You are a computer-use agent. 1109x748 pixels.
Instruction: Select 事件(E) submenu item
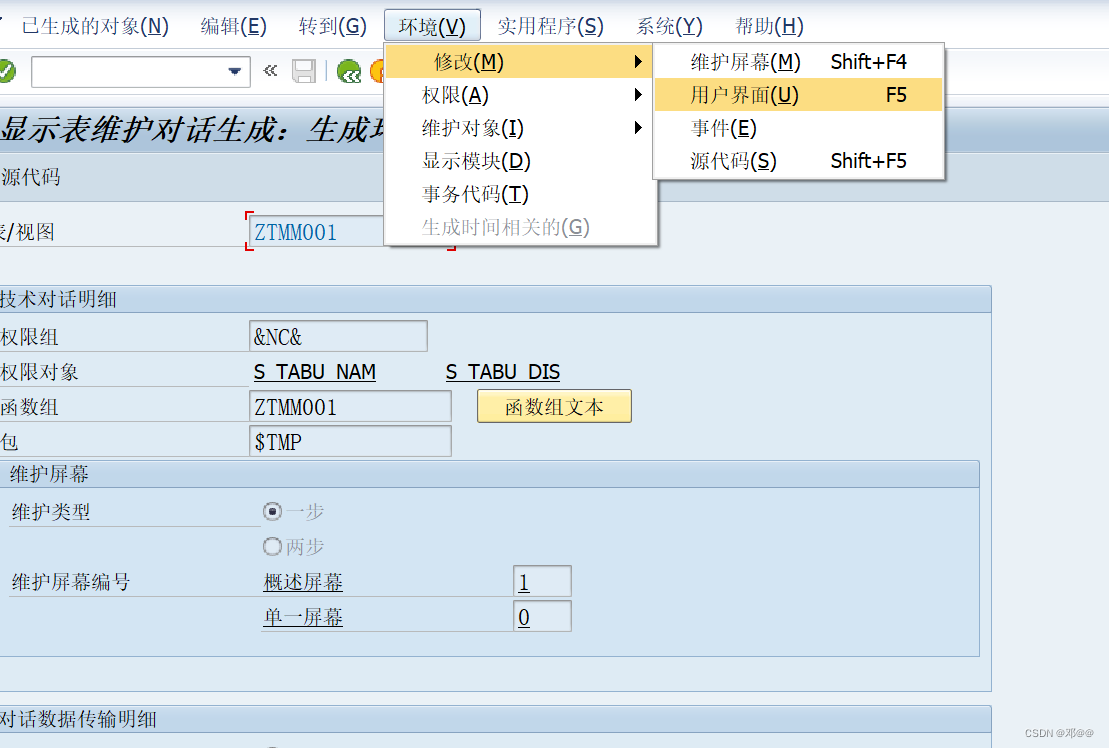799,128
